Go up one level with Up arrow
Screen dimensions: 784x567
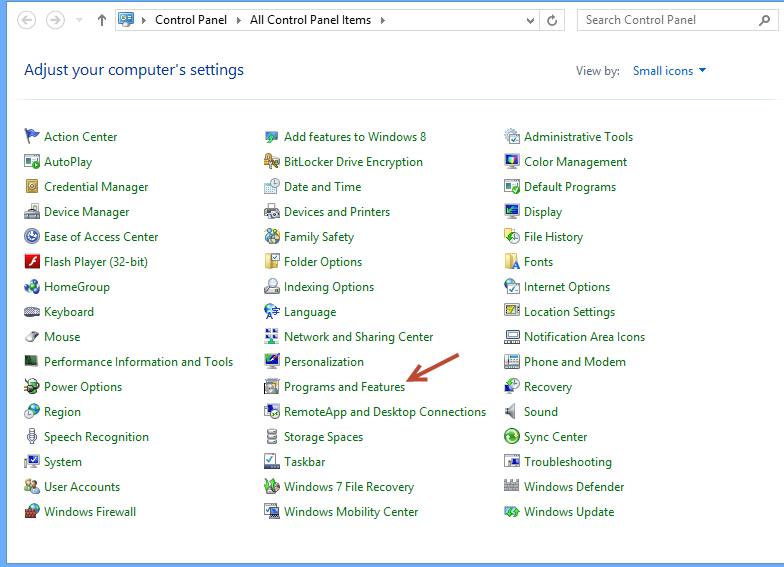coord(102,20)
